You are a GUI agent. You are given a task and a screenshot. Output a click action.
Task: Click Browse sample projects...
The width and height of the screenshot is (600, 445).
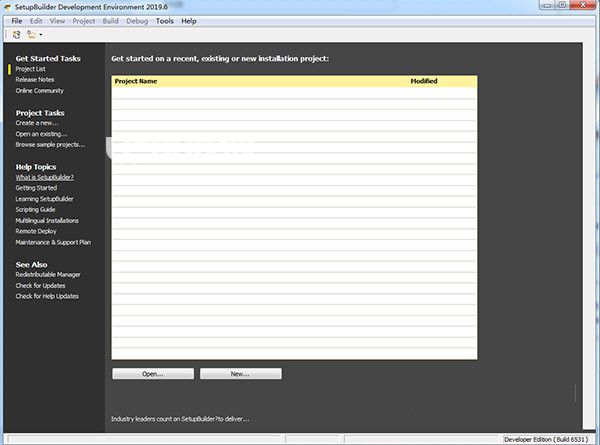(50, 145)
